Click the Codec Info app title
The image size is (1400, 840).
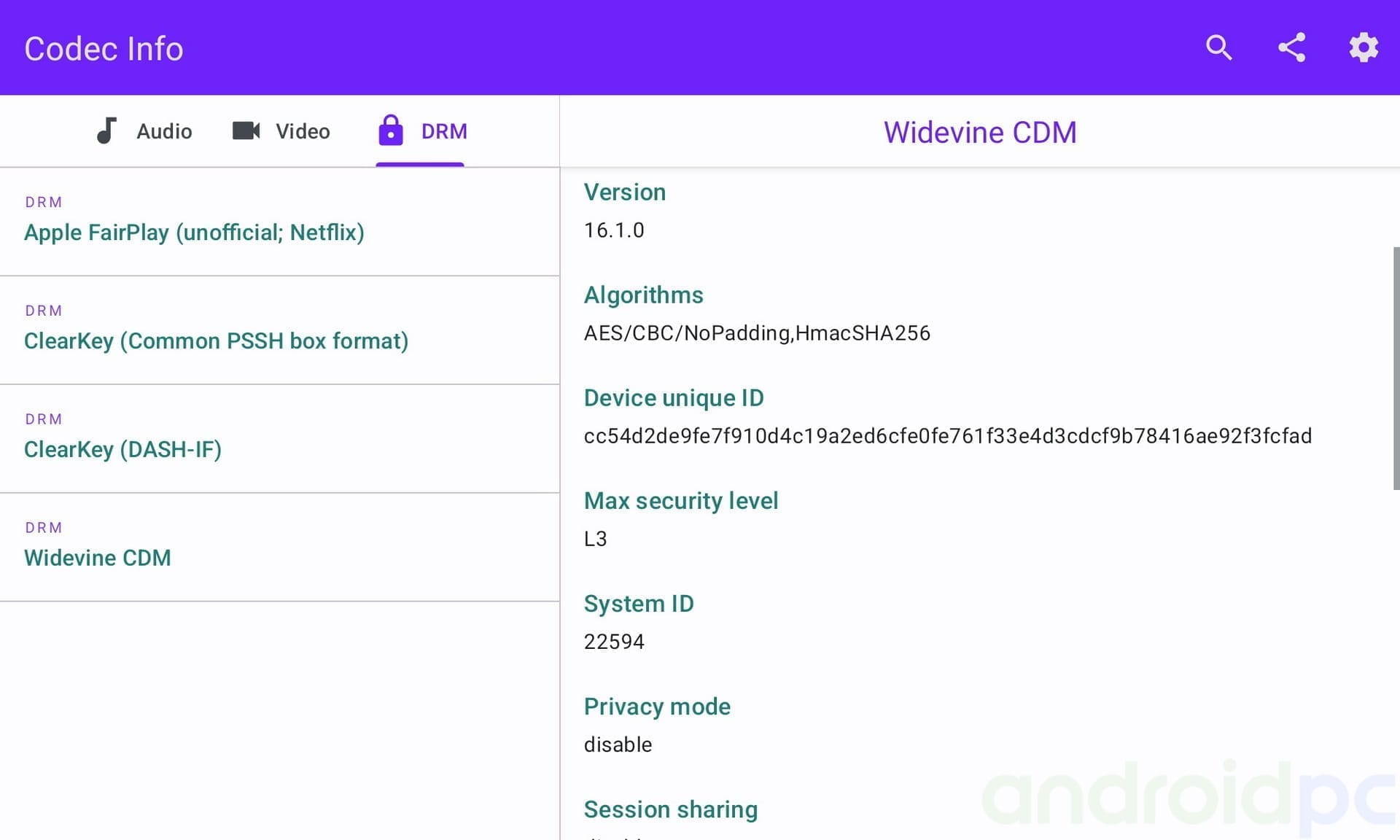coord(104,49)
